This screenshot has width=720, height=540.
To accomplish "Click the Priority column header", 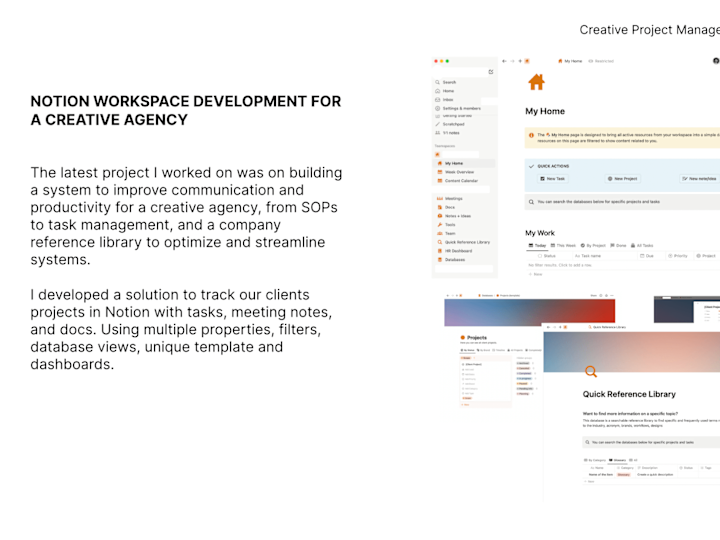I will point(678,256).
